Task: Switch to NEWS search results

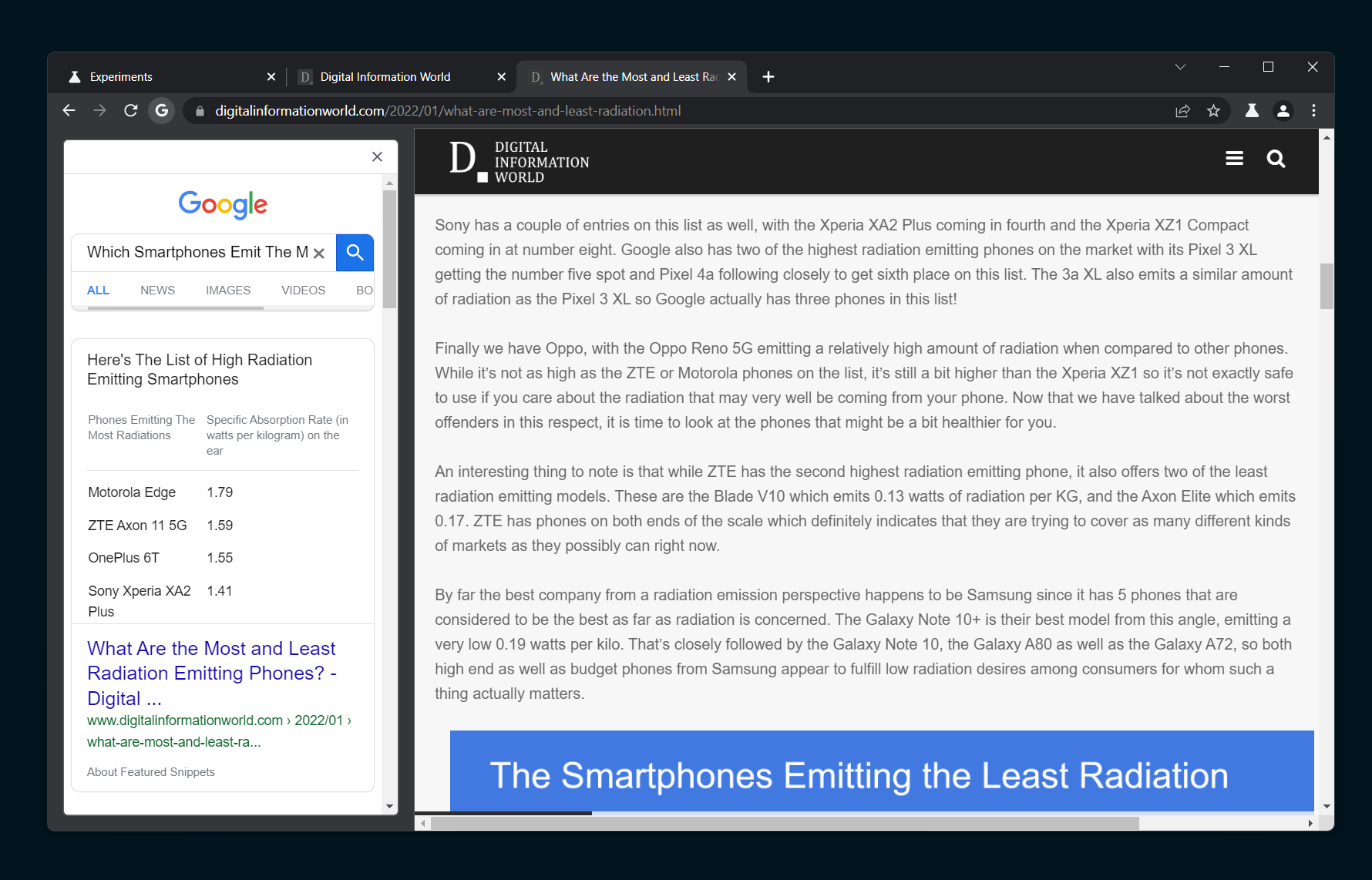Action: tap(157, 291)
